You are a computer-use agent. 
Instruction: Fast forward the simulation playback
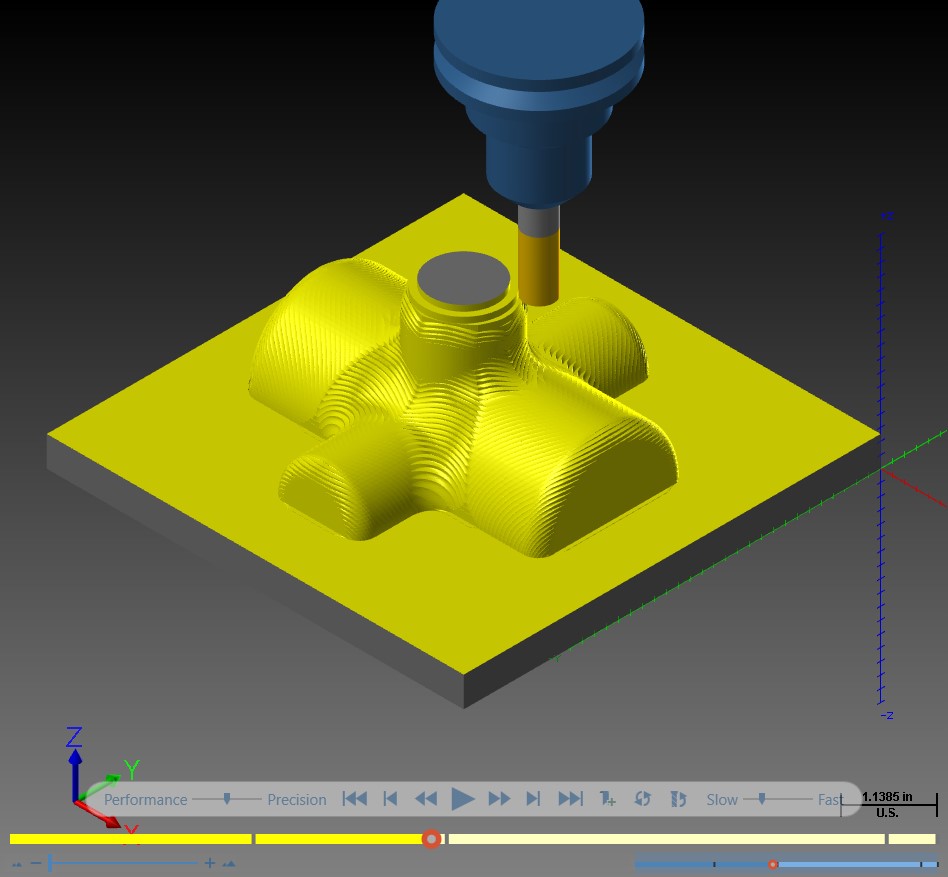point(499,799)
